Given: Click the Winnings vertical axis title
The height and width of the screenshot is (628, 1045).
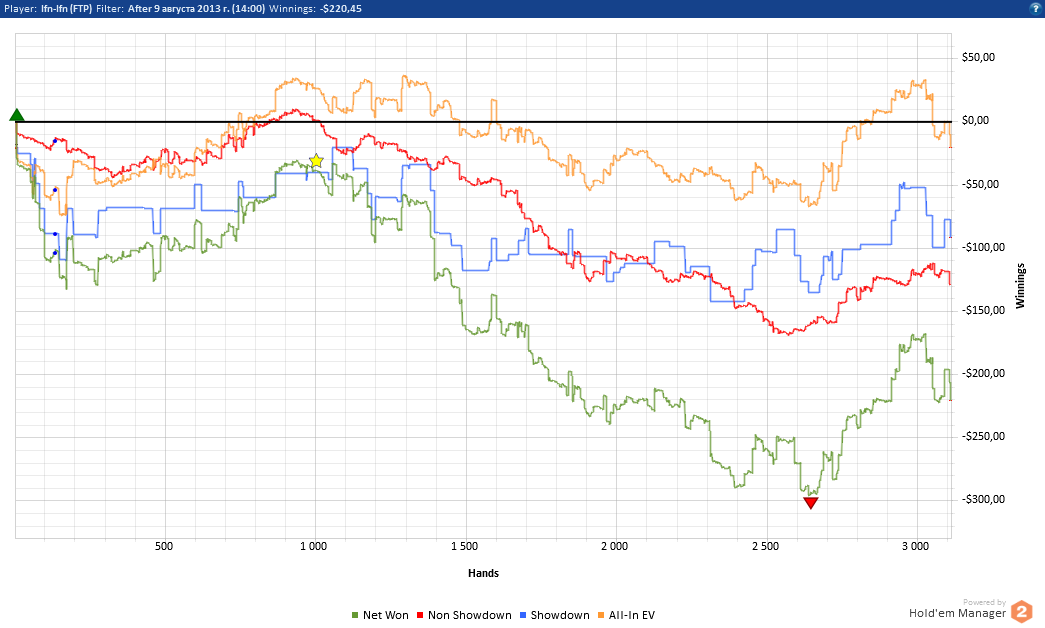Looking at the screenshot, I should [1020, 285].
